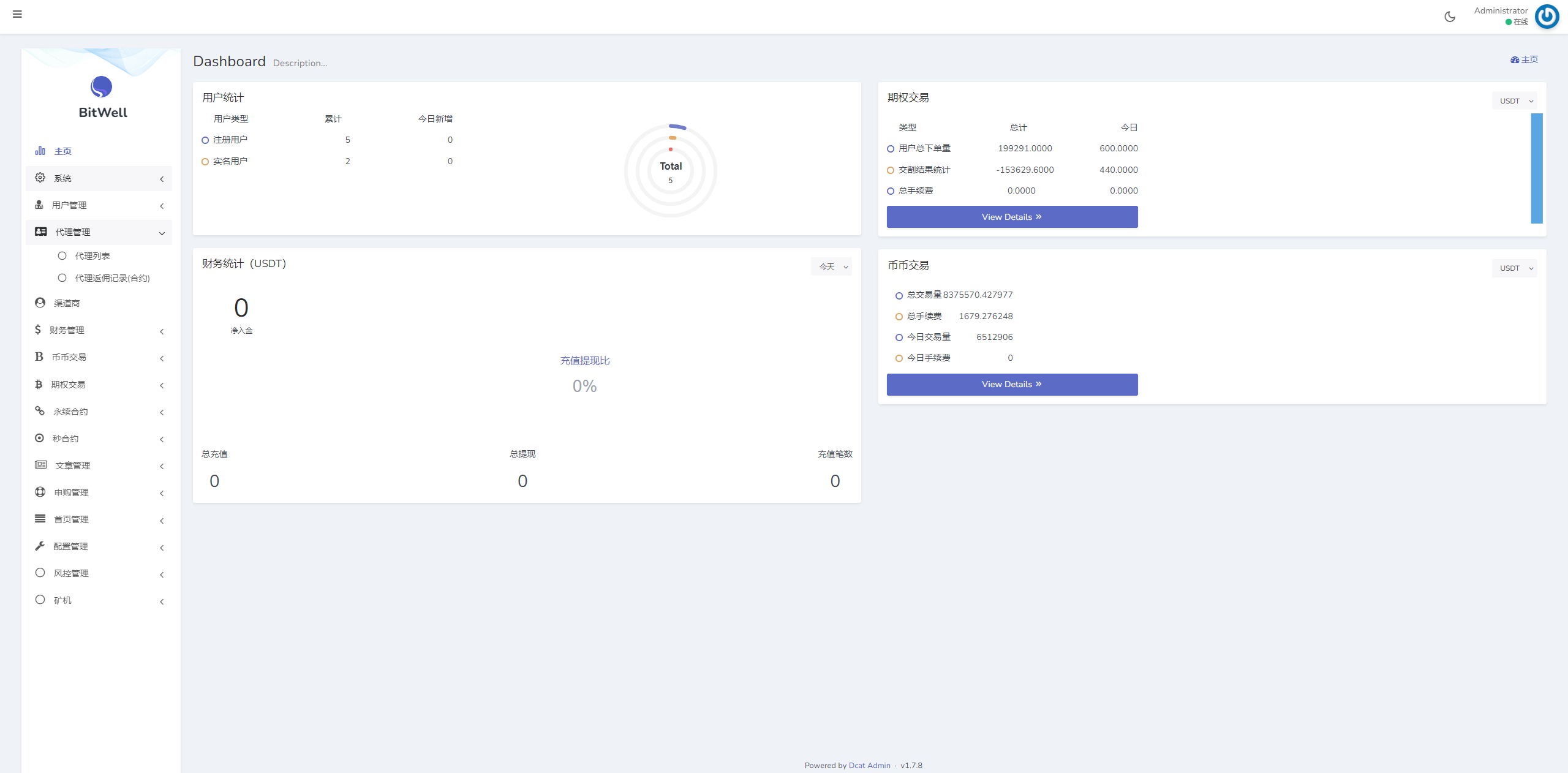Click the 财务管理 dollar sign icon
The image size is (1568, 773).
(38, 330)
